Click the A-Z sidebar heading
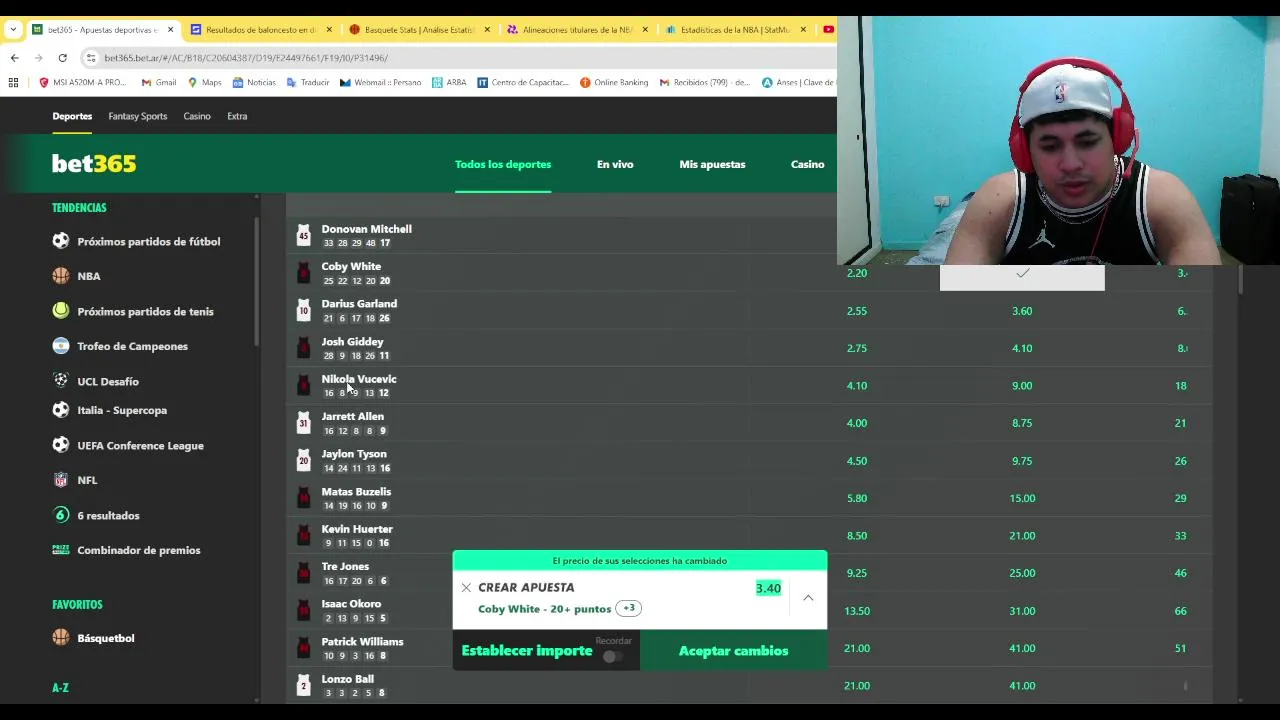Screen dimensions: 1280x720 (x=60, y=688)
